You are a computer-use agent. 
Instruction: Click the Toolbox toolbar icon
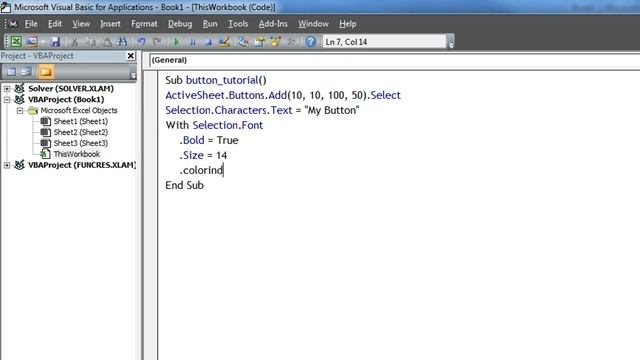291,41
